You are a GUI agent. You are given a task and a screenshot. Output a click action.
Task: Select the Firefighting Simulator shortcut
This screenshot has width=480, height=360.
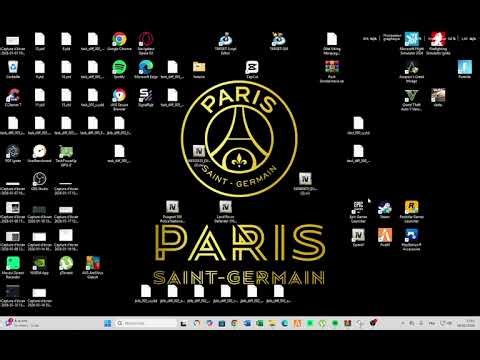pyautogui.click(x=439, y=43)
